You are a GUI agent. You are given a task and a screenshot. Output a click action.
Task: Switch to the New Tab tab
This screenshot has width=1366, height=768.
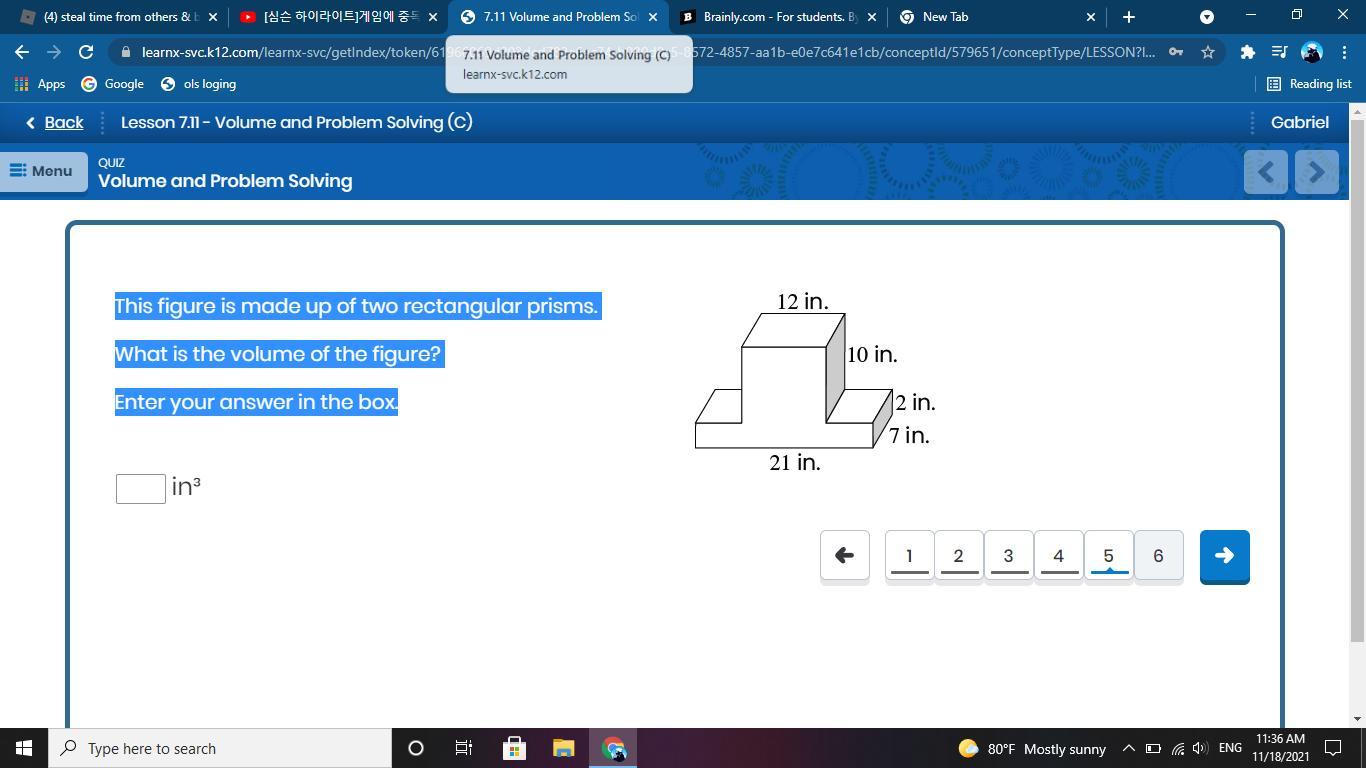[x=996, y=17]
